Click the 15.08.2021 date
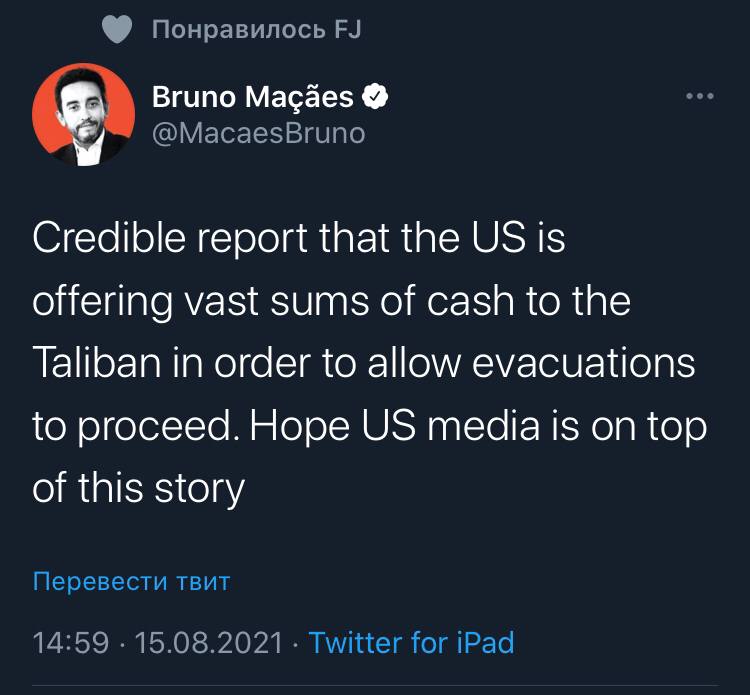The height and width of the screenshot is (695, 750). [208, 642]
